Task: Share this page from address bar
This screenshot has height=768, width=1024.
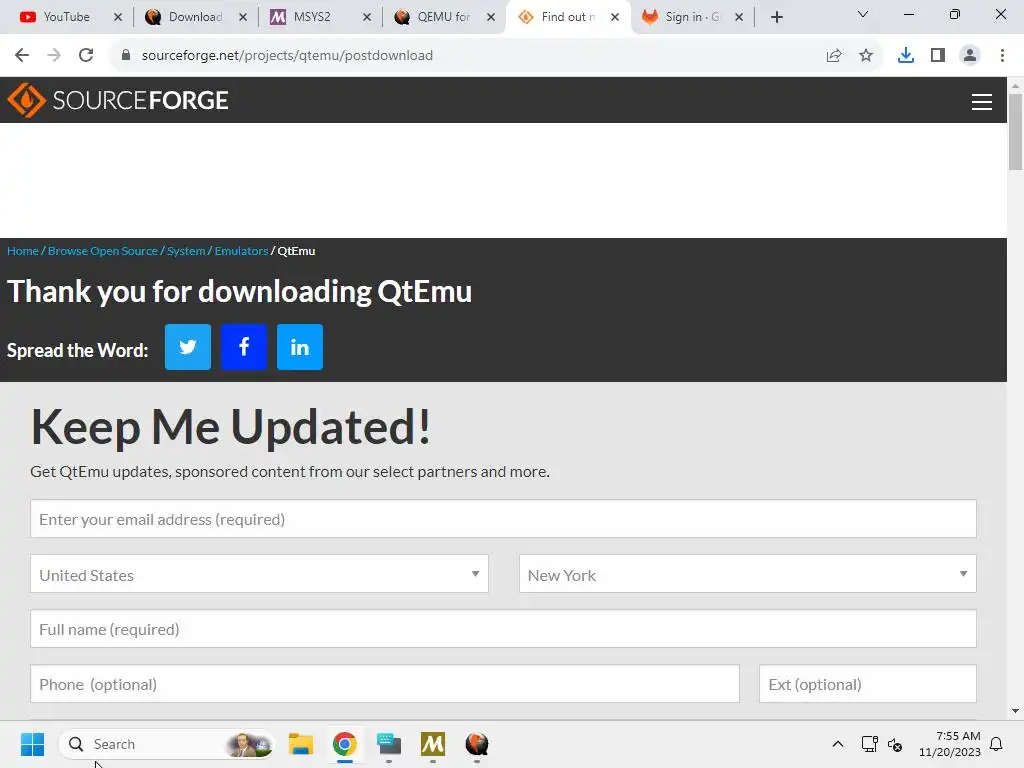Action: (834, 56)
